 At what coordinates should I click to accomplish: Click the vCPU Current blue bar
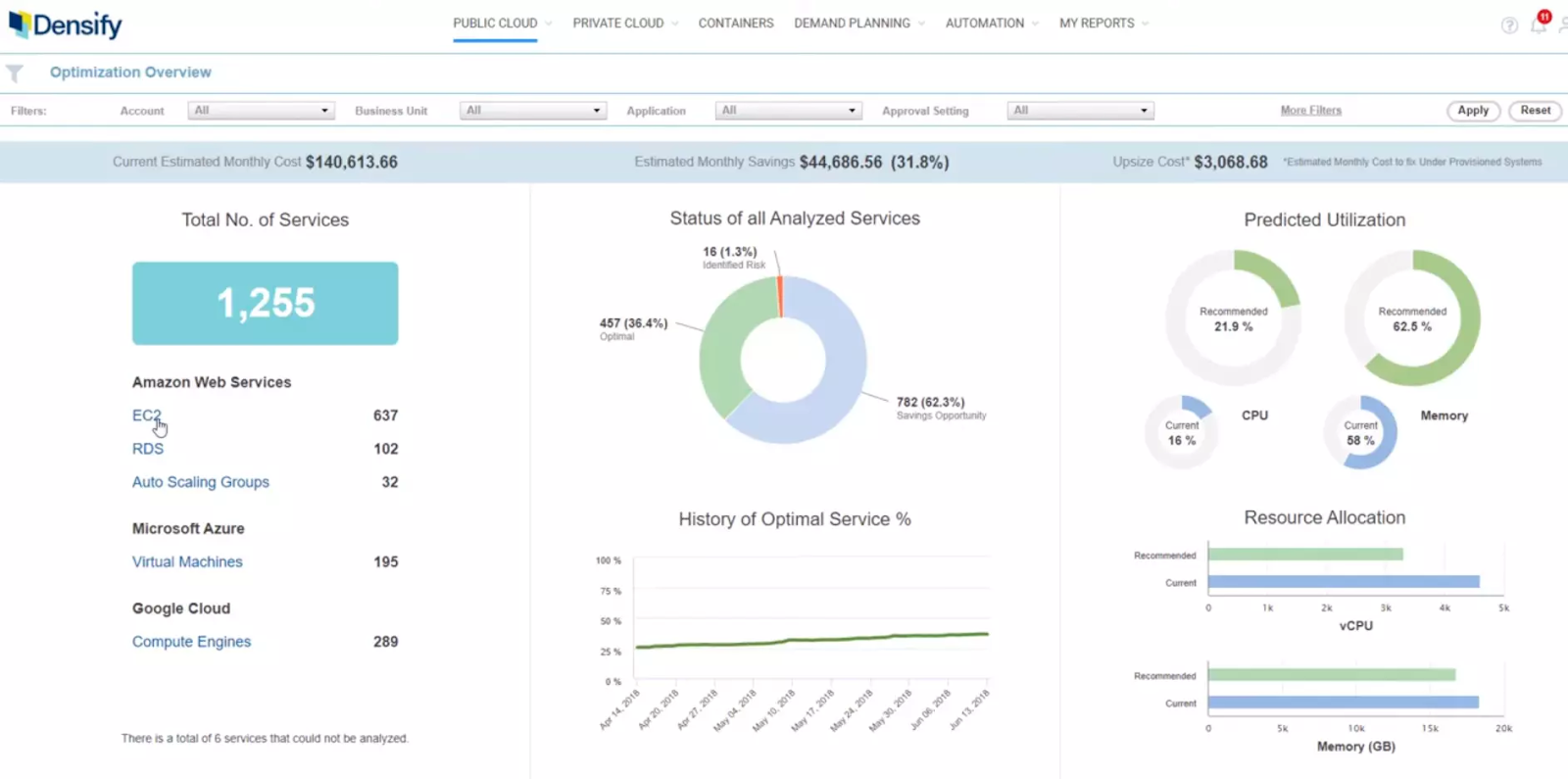[x=1344, y=582]
